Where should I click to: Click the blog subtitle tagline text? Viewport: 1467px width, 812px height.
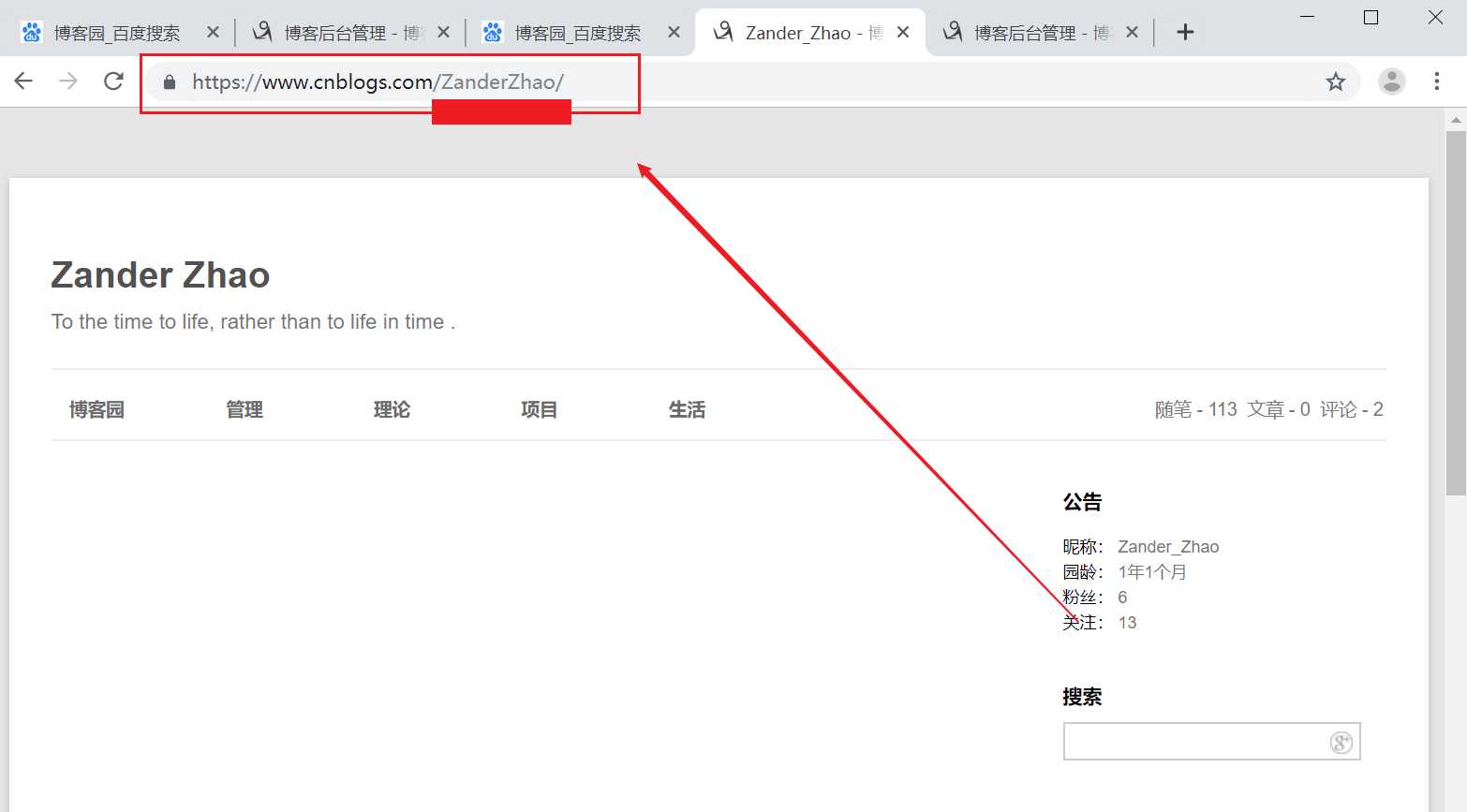click(253, 322)
